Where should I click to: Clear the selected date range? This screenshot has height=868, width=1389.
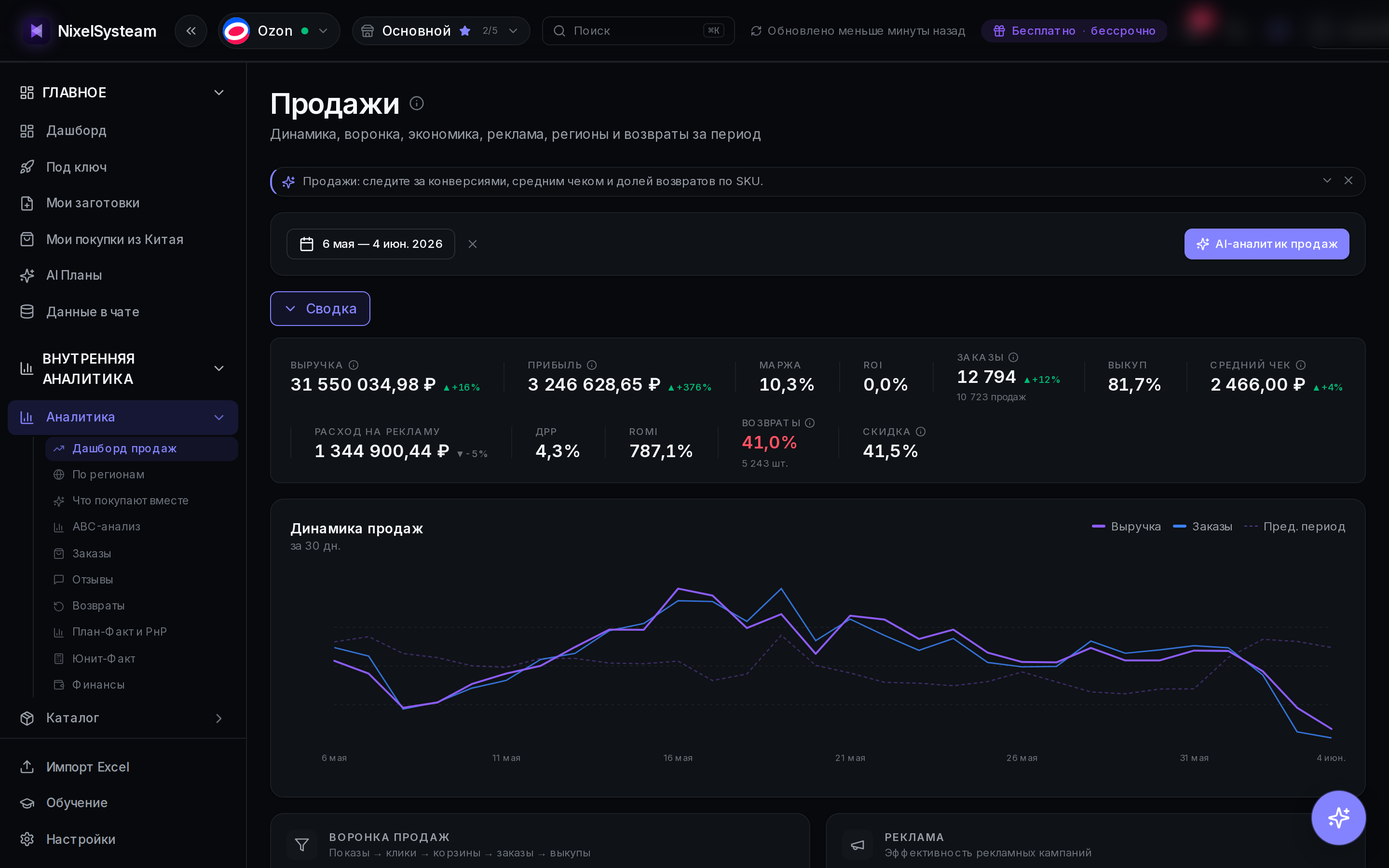pyautogui.click(x=472, y=244)
